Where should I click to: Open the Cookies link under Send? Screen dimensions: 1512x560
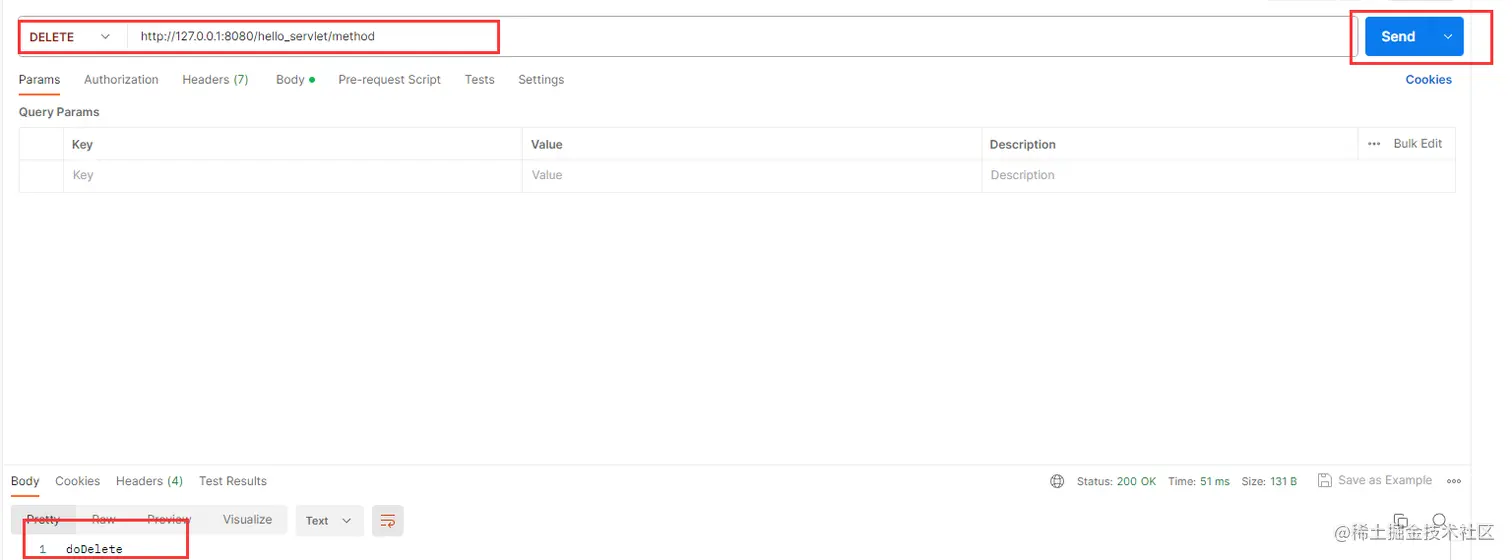1428,80
